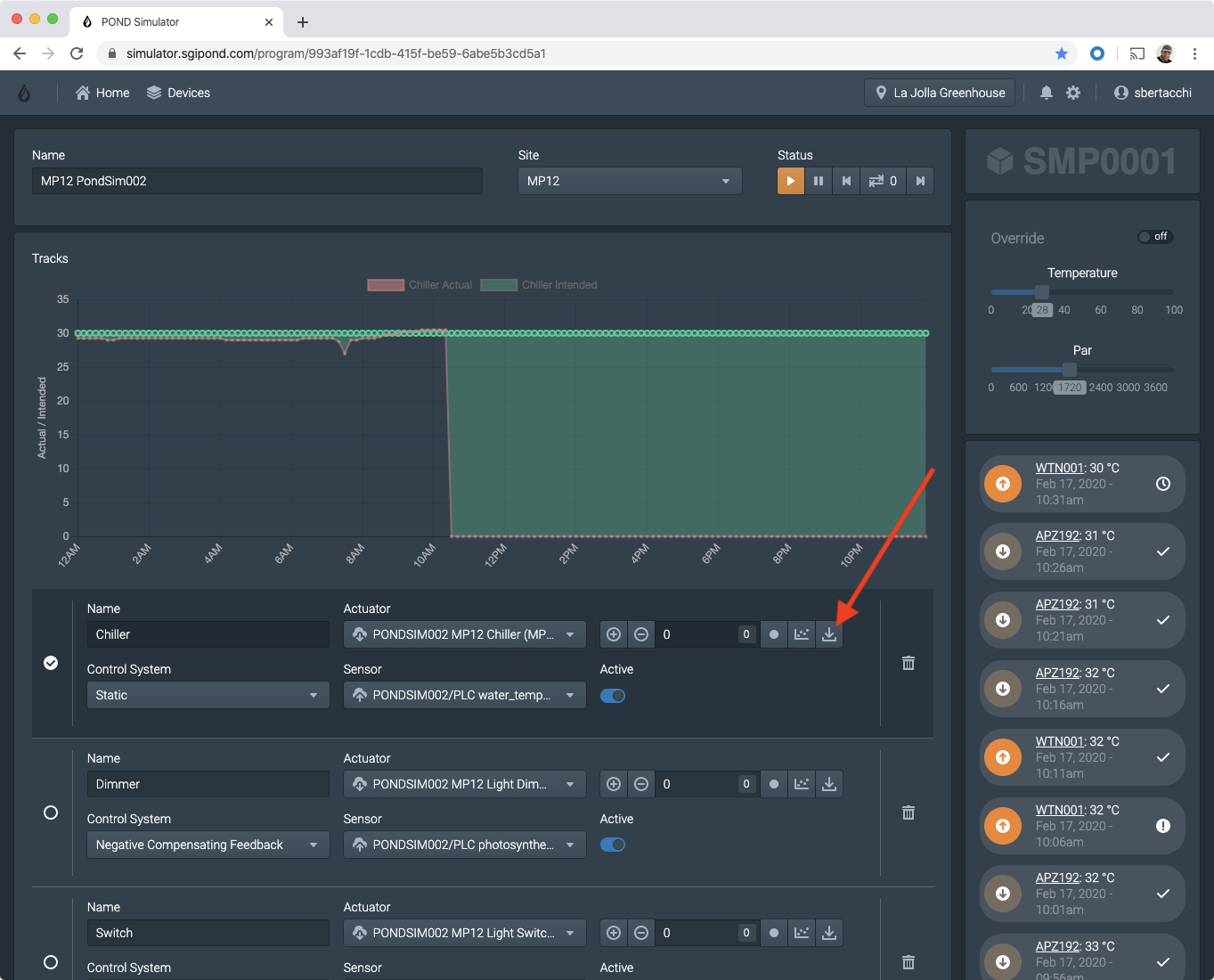Image resolution: width=1214 pixels, height=980 pixels.
Task: Skip to end using the Status skip-forward icon
Action: (x=920, y=181)
